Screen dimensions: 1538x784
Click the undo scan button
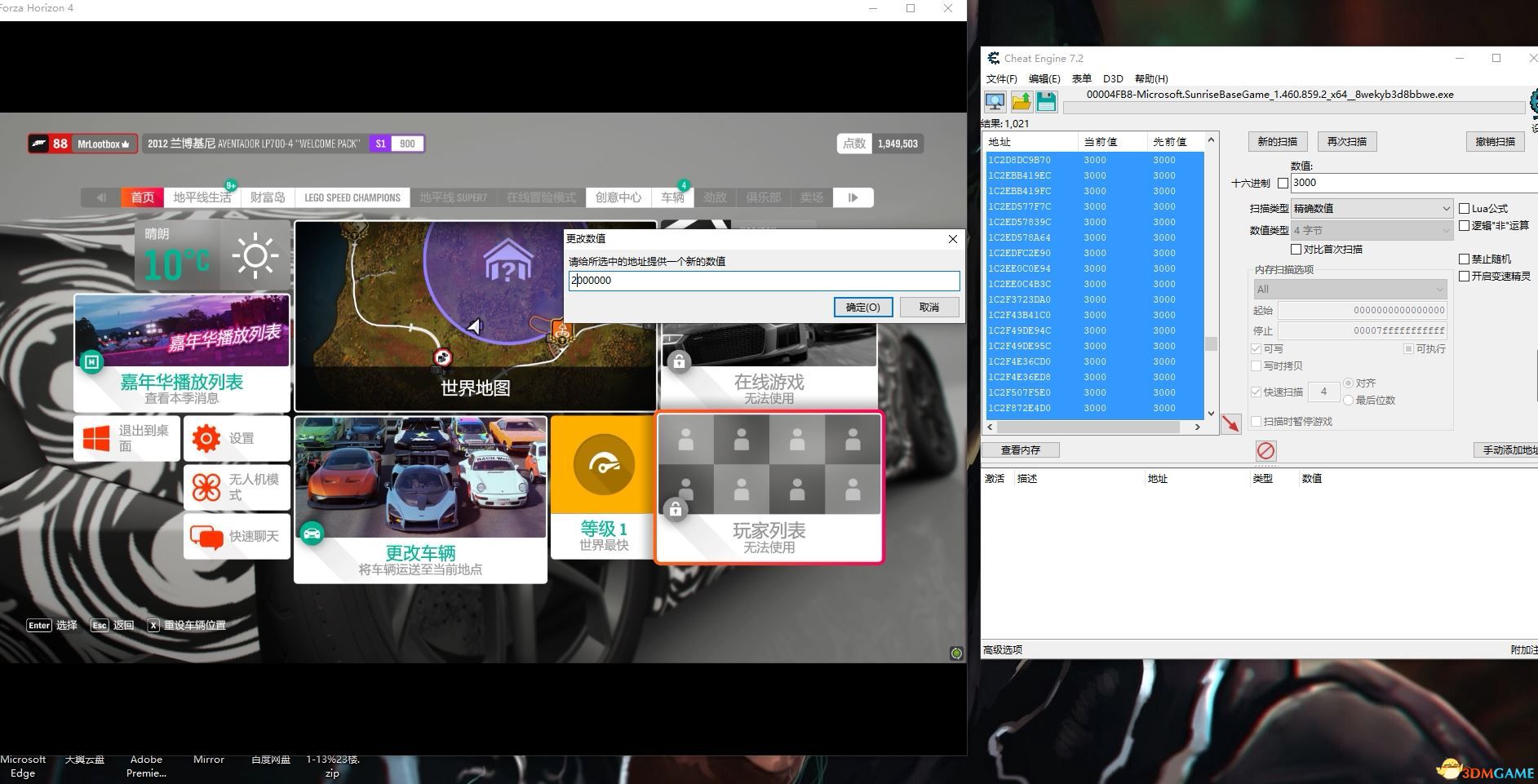[1495, 141]
